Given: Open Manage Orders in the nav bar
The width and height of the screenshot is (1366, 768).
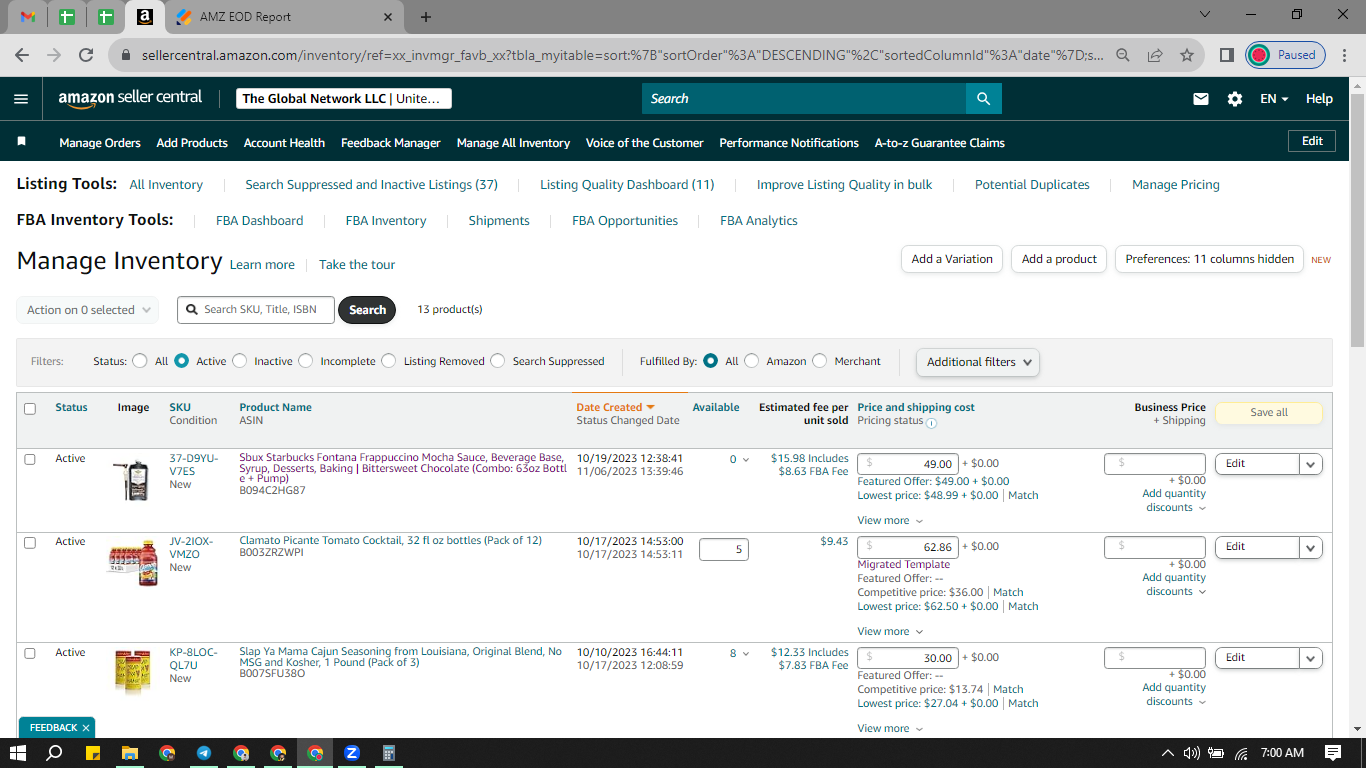Looking at the screenshot, I should pyautogui.click(x=100, y=143).
